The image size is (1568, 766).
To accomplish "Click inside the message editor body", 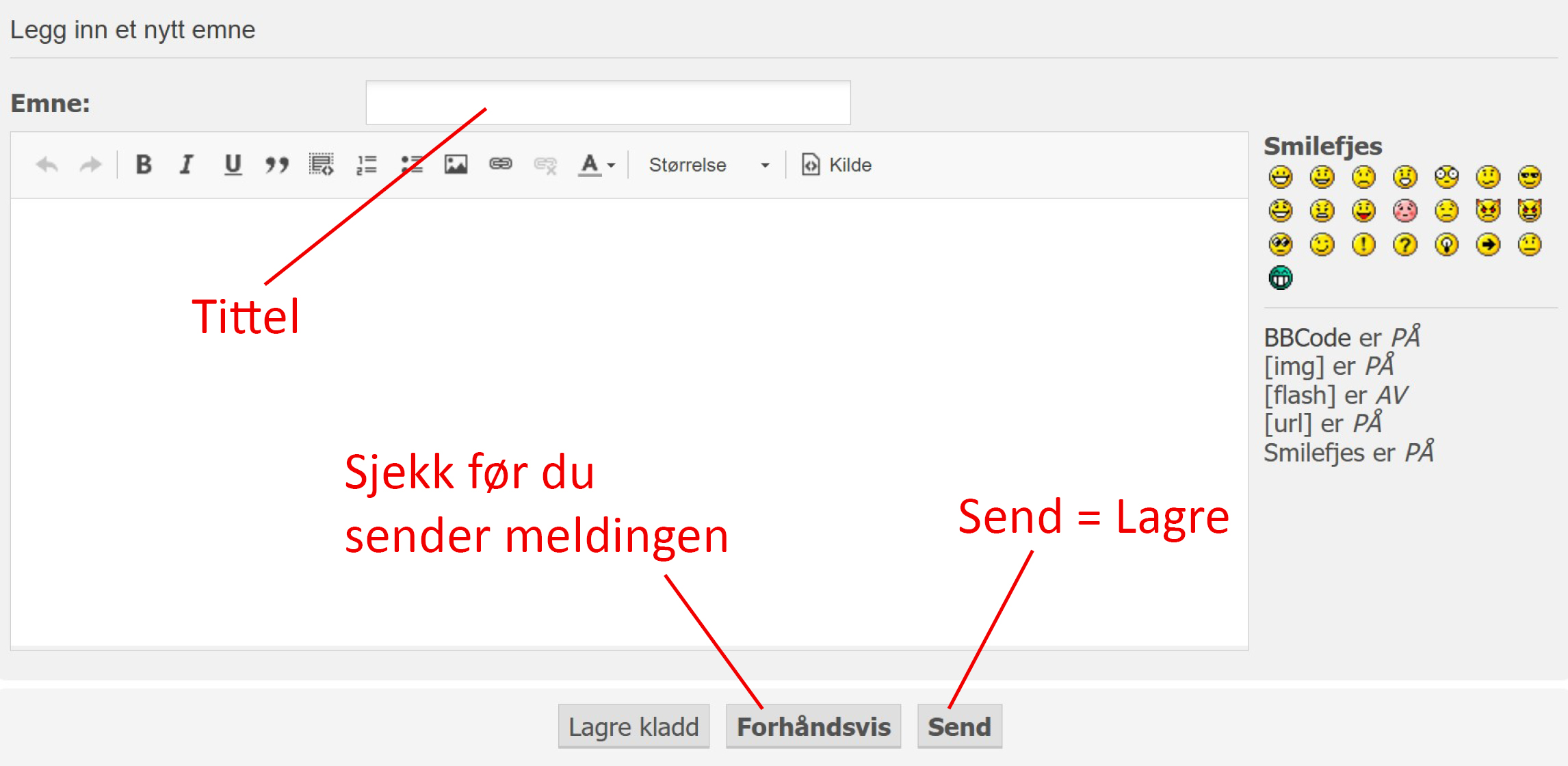I will coord(629,422).
